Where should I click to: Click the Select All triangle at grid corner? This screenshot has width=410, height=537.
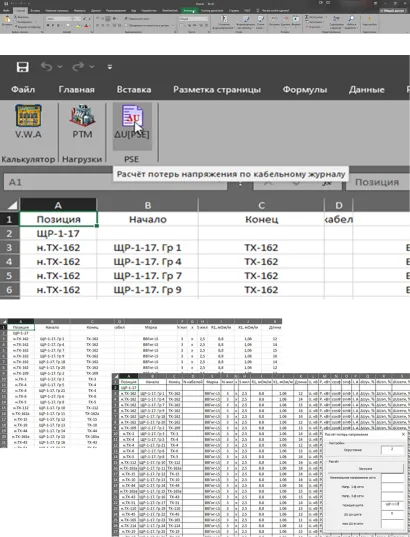point(12,205)
